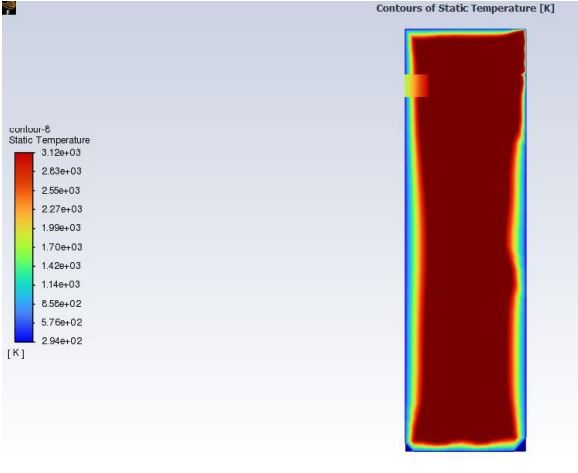Viewport: 578px width, 473px height.
Task: Click the 'contour-8' legend name
Action: [29, 129]
